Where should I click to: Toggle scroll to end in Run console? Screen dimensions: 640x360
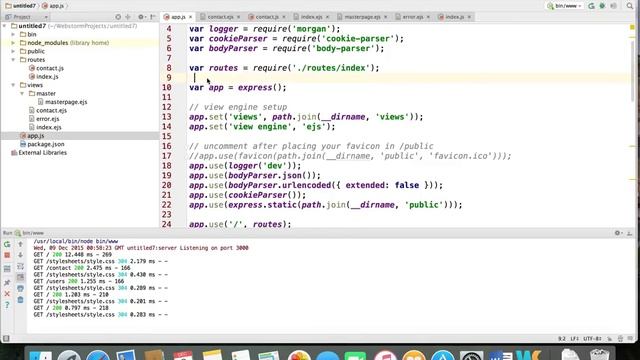click(x=20, y=278)
